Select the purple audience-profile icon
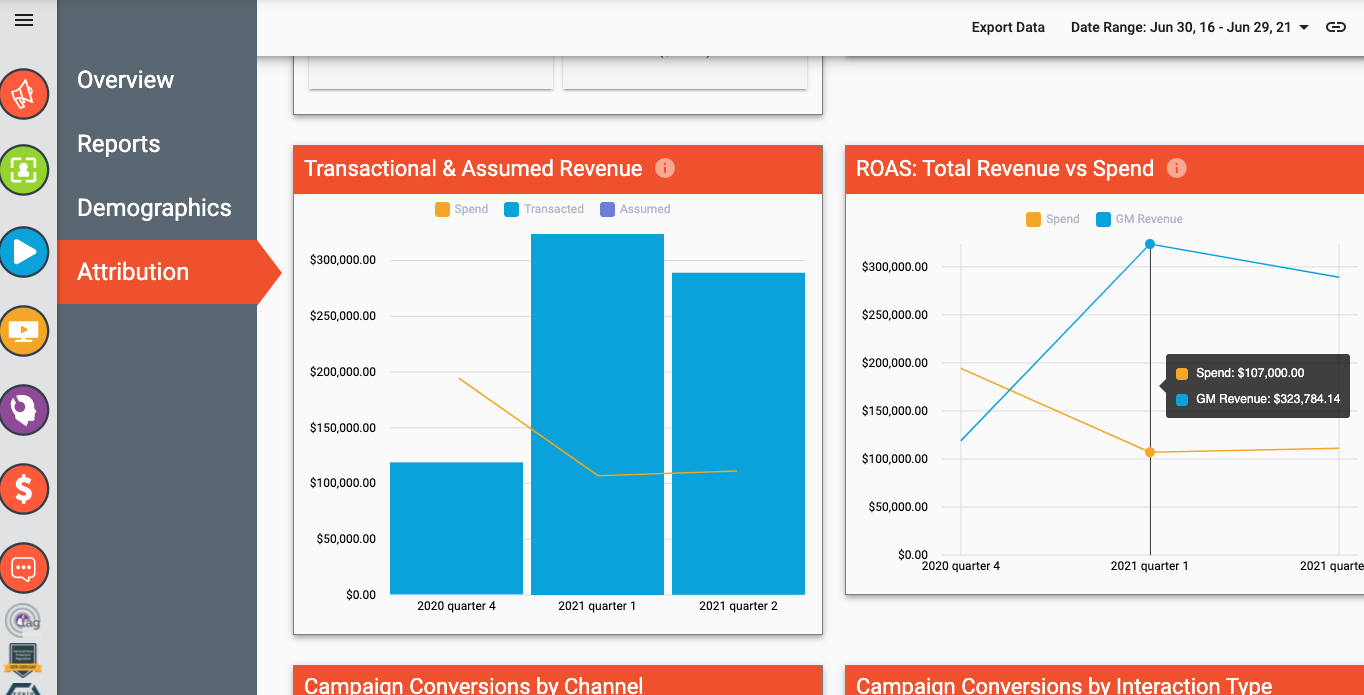 tap(24, 410)
